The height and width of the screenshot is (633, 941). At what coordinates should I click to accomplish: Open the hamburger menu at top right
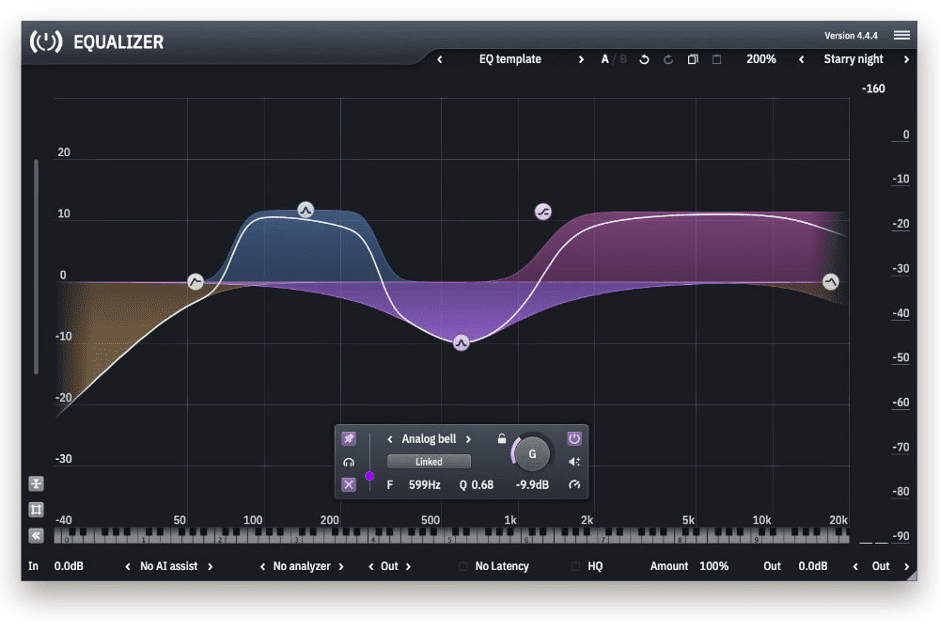(901, 35)
